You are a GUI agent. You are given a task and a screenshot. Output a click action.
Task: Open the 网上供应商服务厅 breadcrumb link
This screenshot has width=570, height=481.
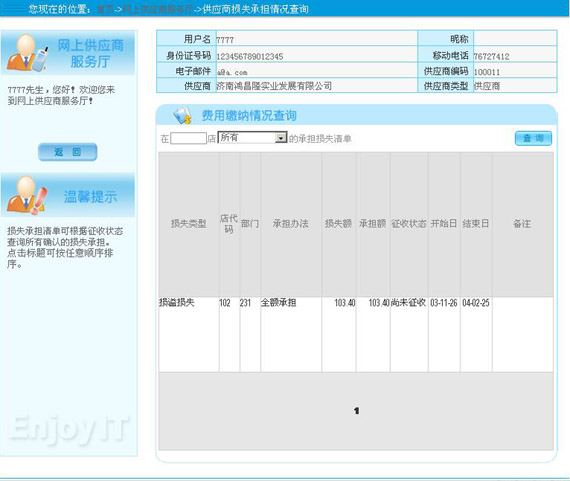[158, 9]
